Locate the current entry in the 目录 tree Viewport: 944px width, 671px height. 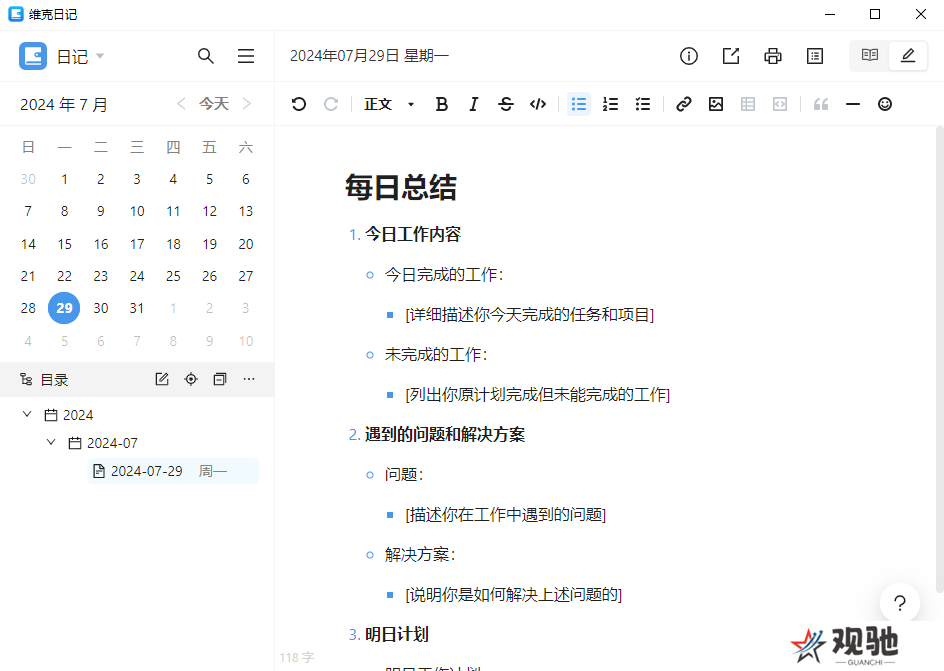click(x=191, y=379)
